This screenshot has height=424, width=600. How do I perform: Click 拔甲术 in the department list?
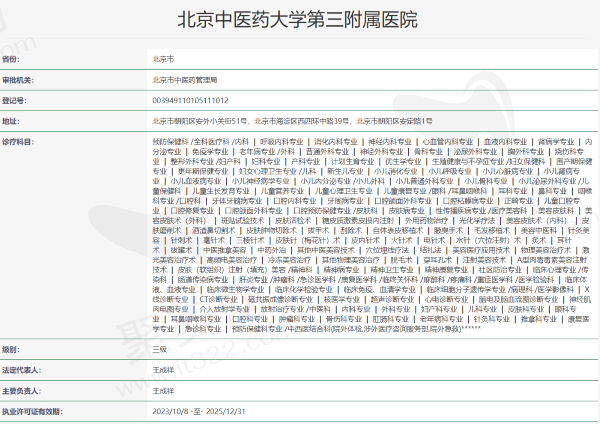318,231
